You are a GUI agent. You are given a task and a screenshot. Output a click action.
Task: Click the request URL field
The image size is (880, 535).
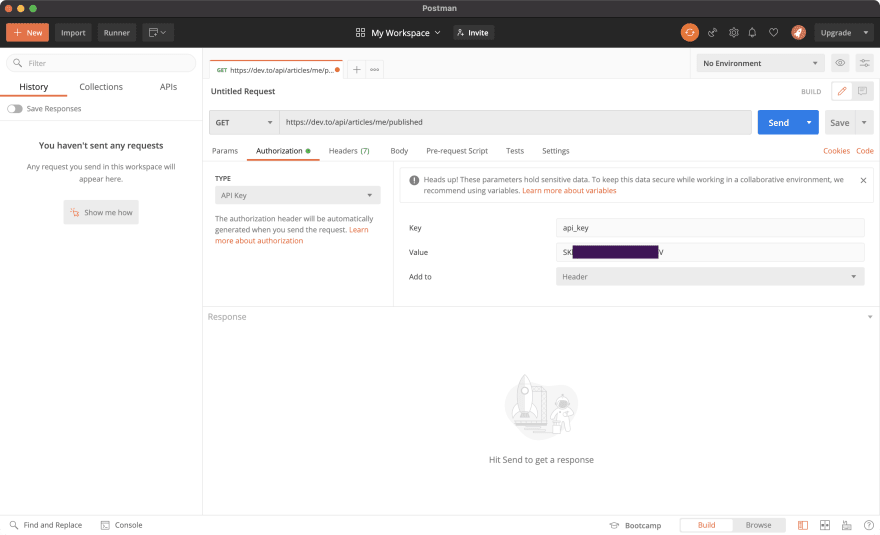[515, 122]
